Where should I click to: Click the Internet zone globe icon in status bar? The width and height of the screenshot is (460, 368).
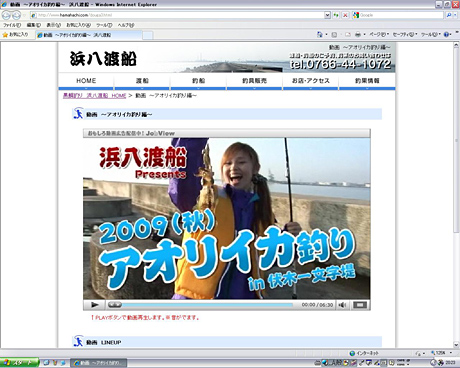pyautogui.click(x=352, y=353)
